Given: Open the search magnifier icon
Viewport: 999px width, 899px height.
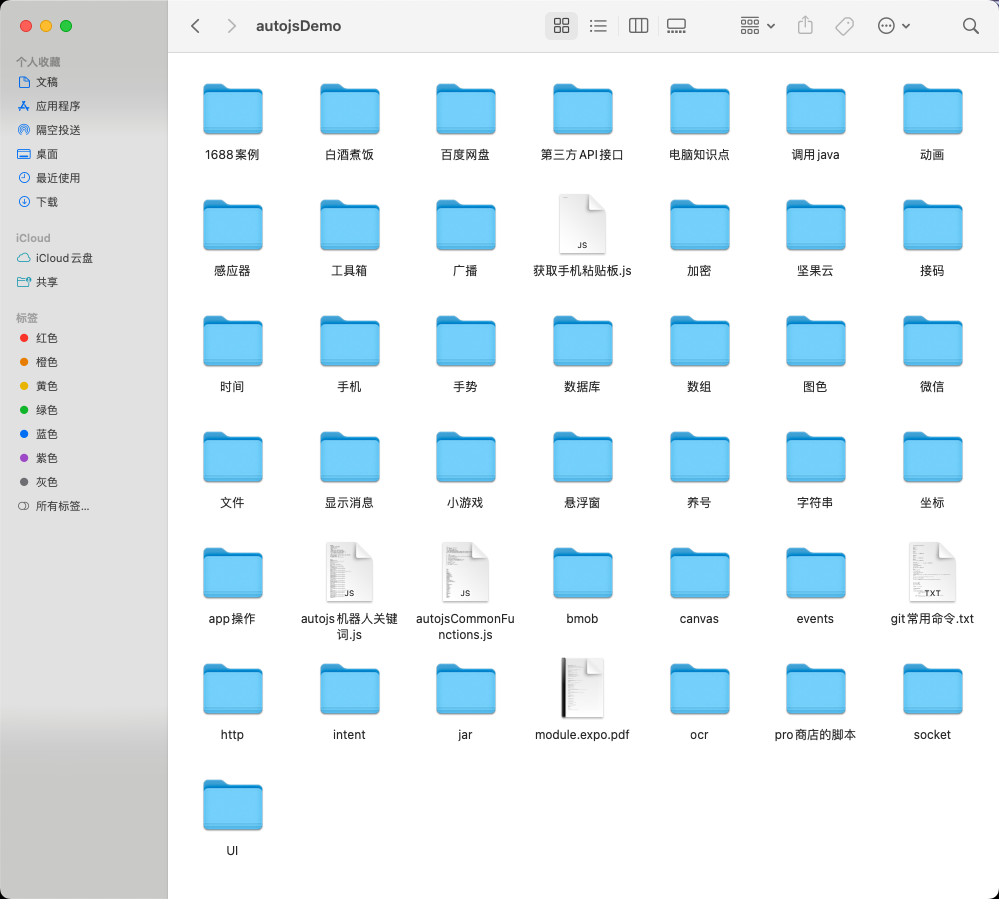Looking at the screenshot, I should click(970, 26).
